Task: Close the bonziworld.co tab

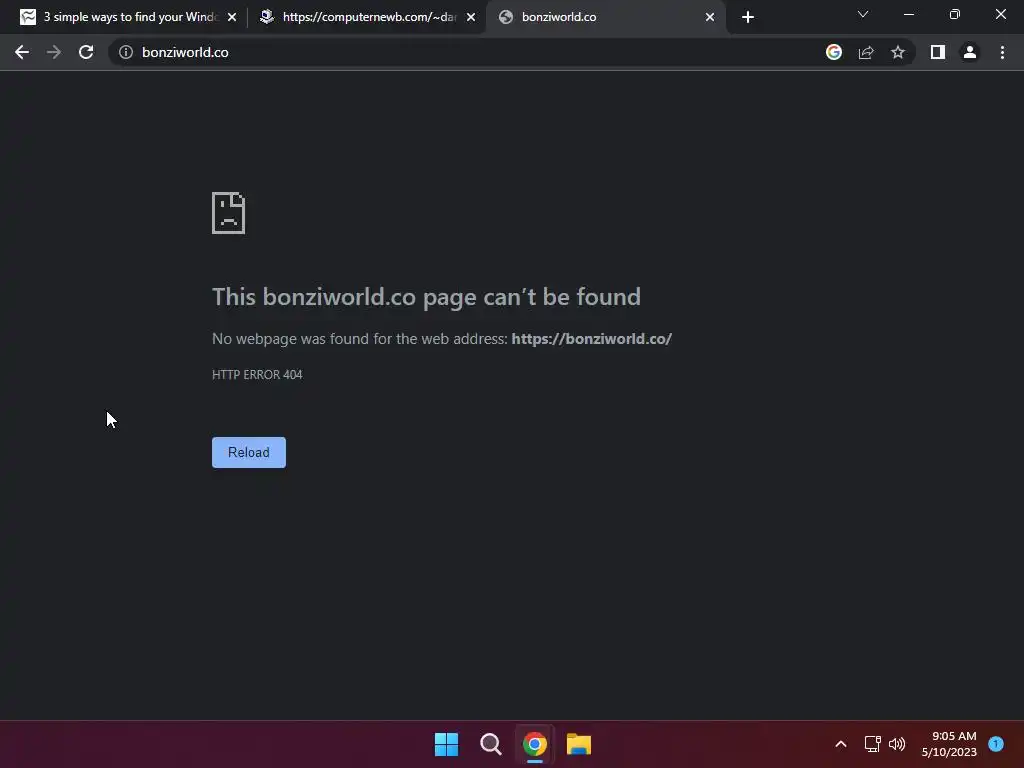Action: (710, 17)
